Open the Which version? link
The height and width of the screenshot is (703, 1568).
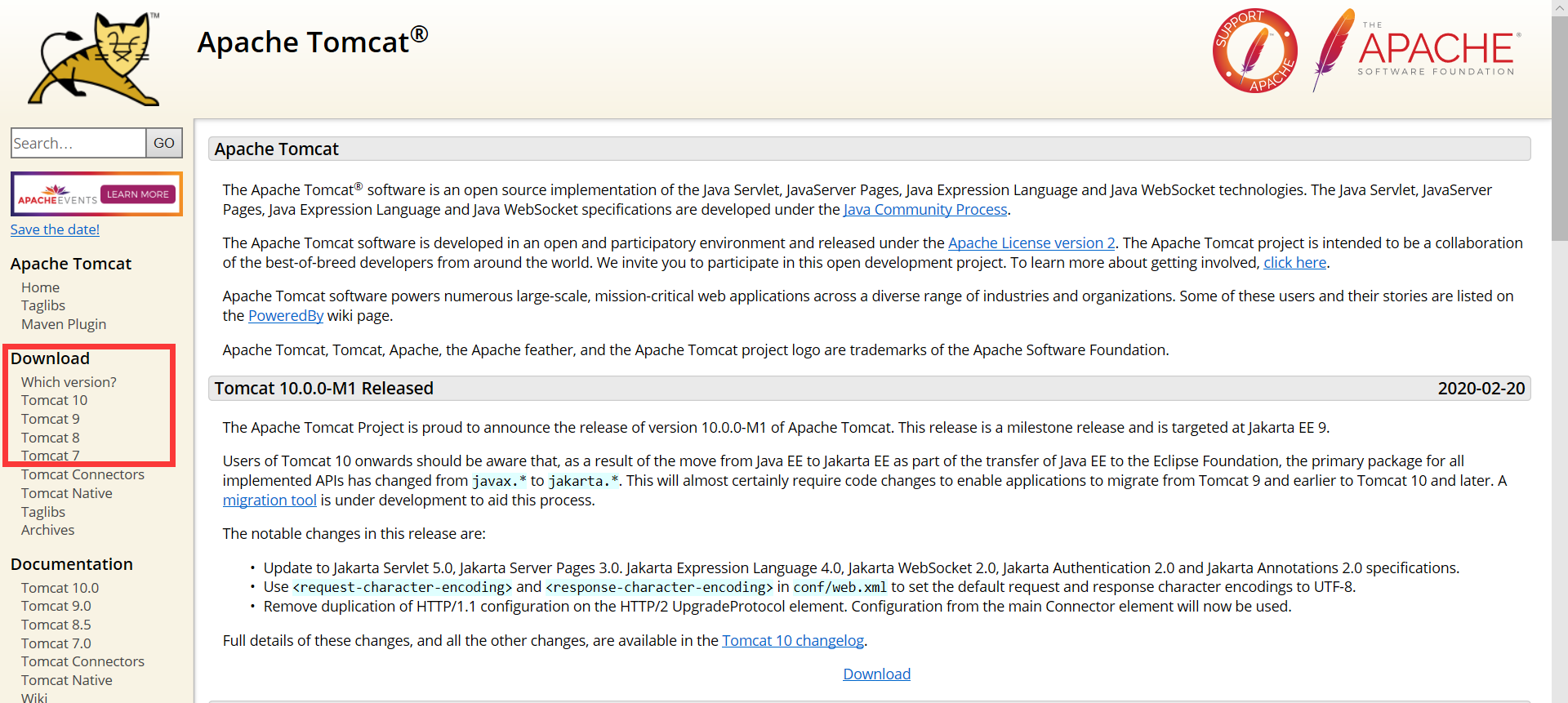coord(69,382)
